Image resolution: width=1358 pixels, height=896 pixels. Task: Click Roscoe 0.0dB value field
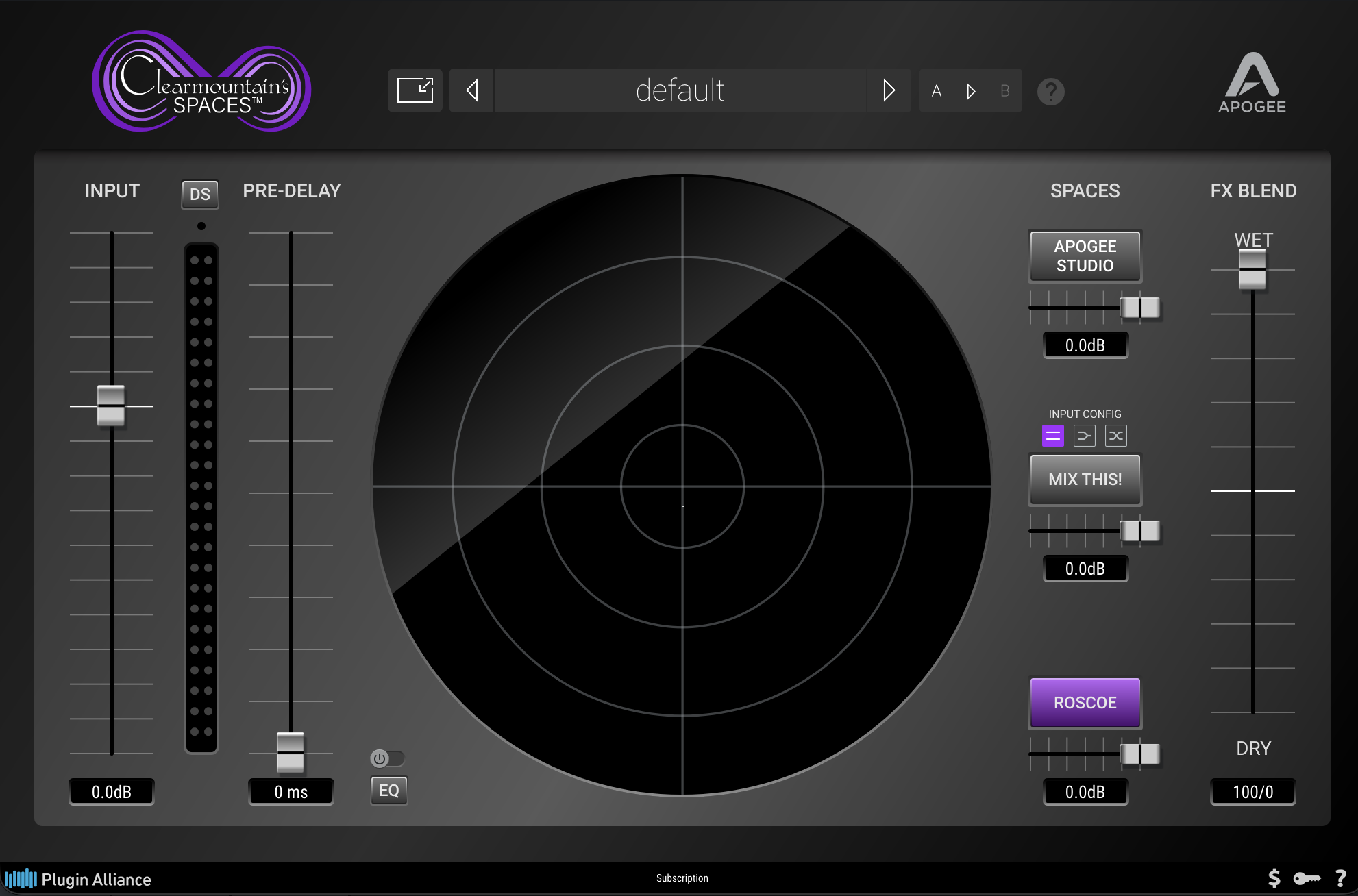click(x=1085, y=792)
